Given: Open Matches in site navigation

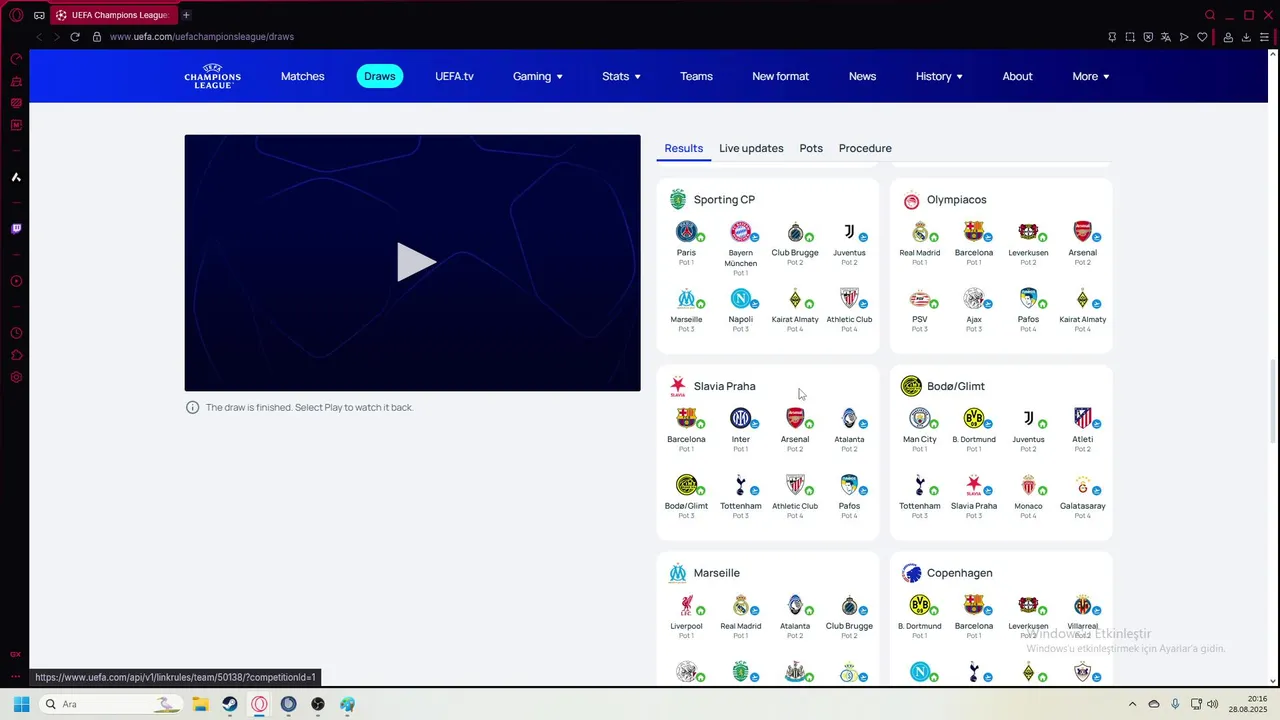Looking at the screenshot, I should 303,76.
